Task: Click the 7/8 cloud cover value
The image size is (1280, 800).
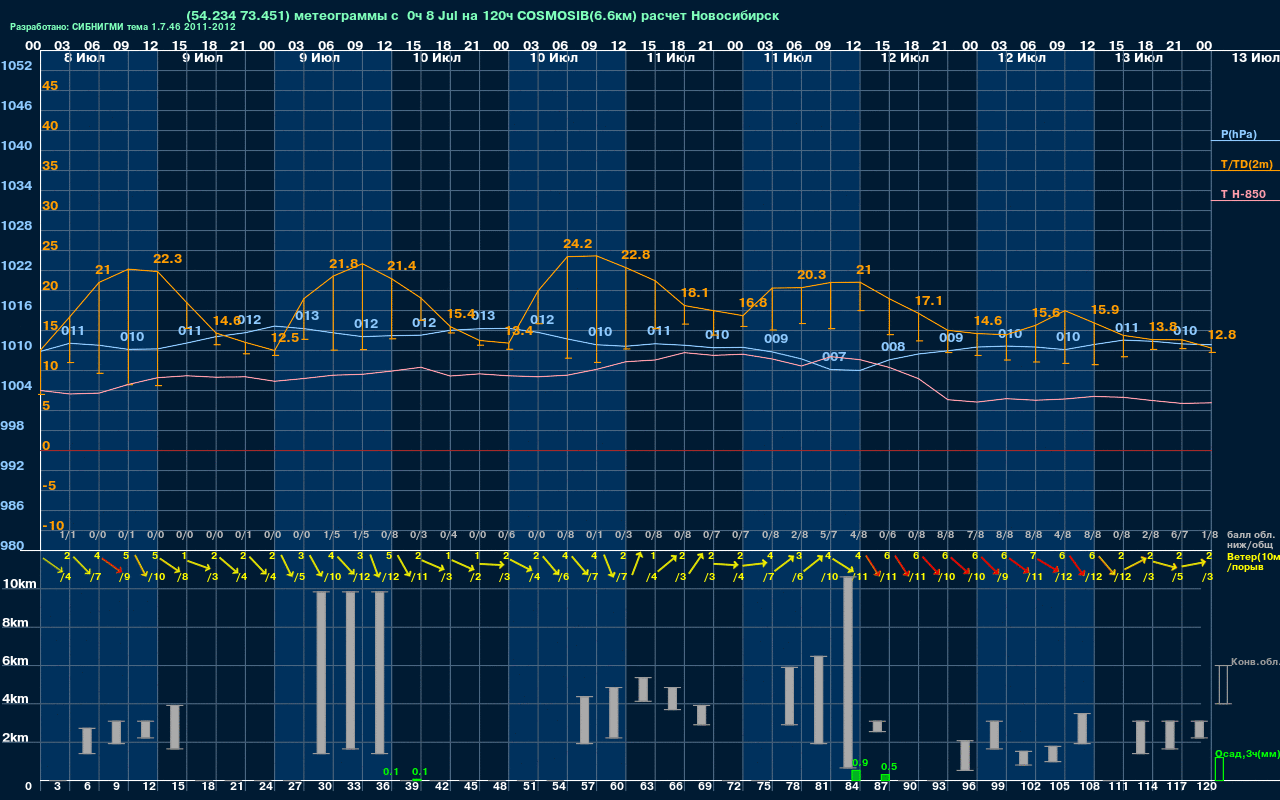Action: (x=975, y=535)
